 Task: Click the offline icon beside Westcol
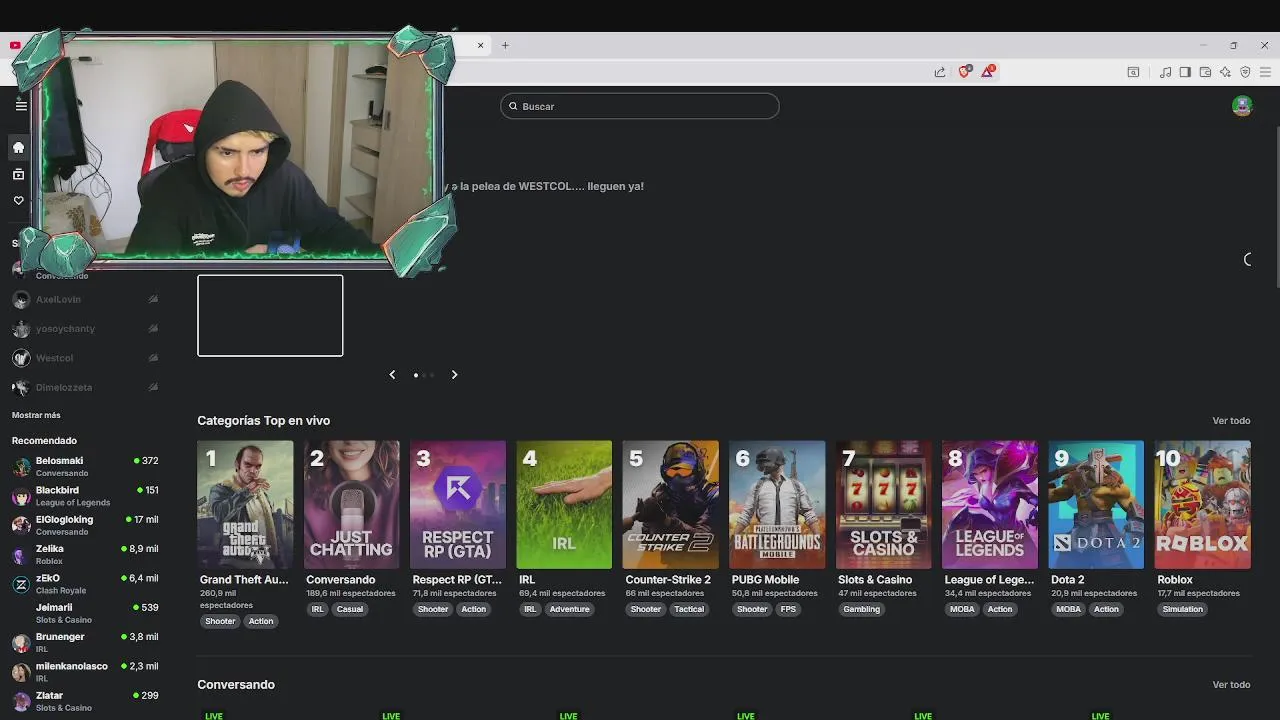(x=153, y=358)
